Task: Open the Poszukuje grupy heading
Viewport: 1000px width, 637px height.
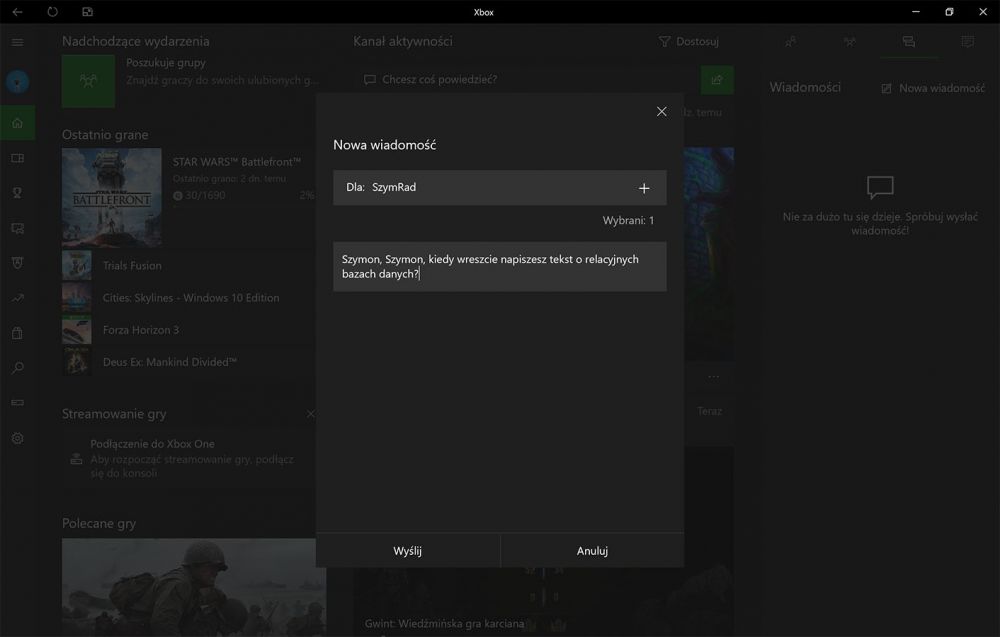Action: [166, 62]
